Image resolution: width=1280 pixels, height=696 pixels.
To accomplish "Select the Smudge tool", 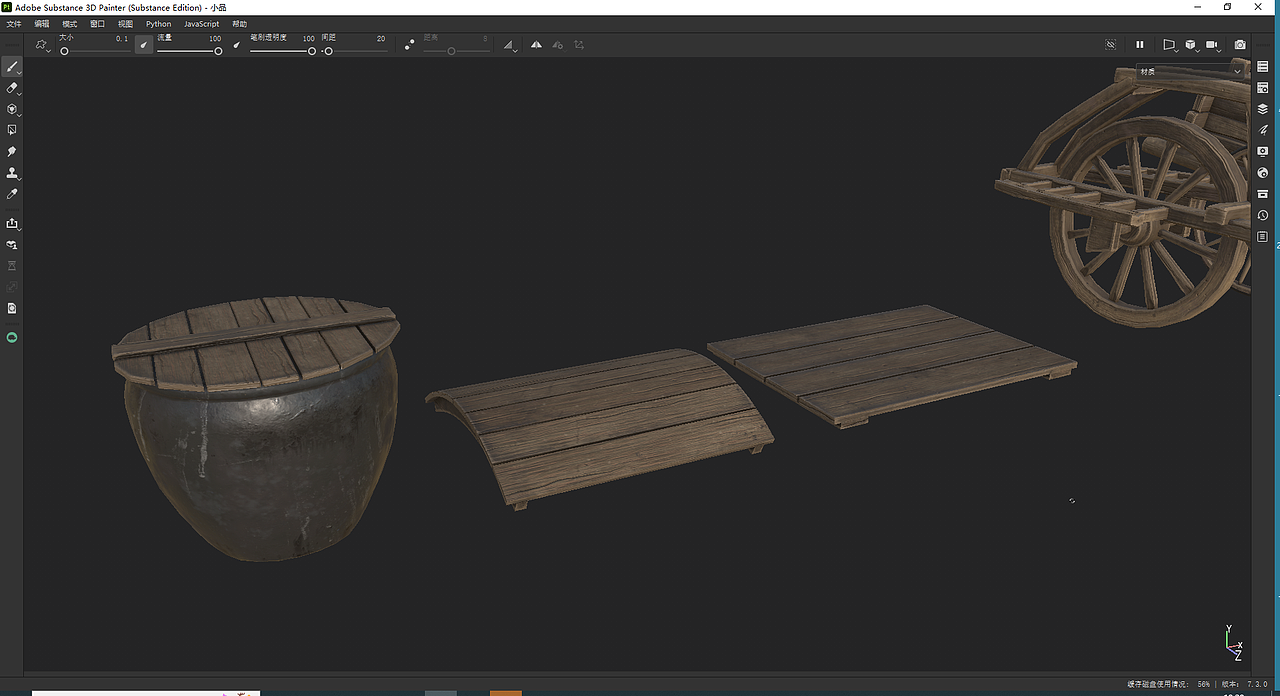I will coord(12,152).
